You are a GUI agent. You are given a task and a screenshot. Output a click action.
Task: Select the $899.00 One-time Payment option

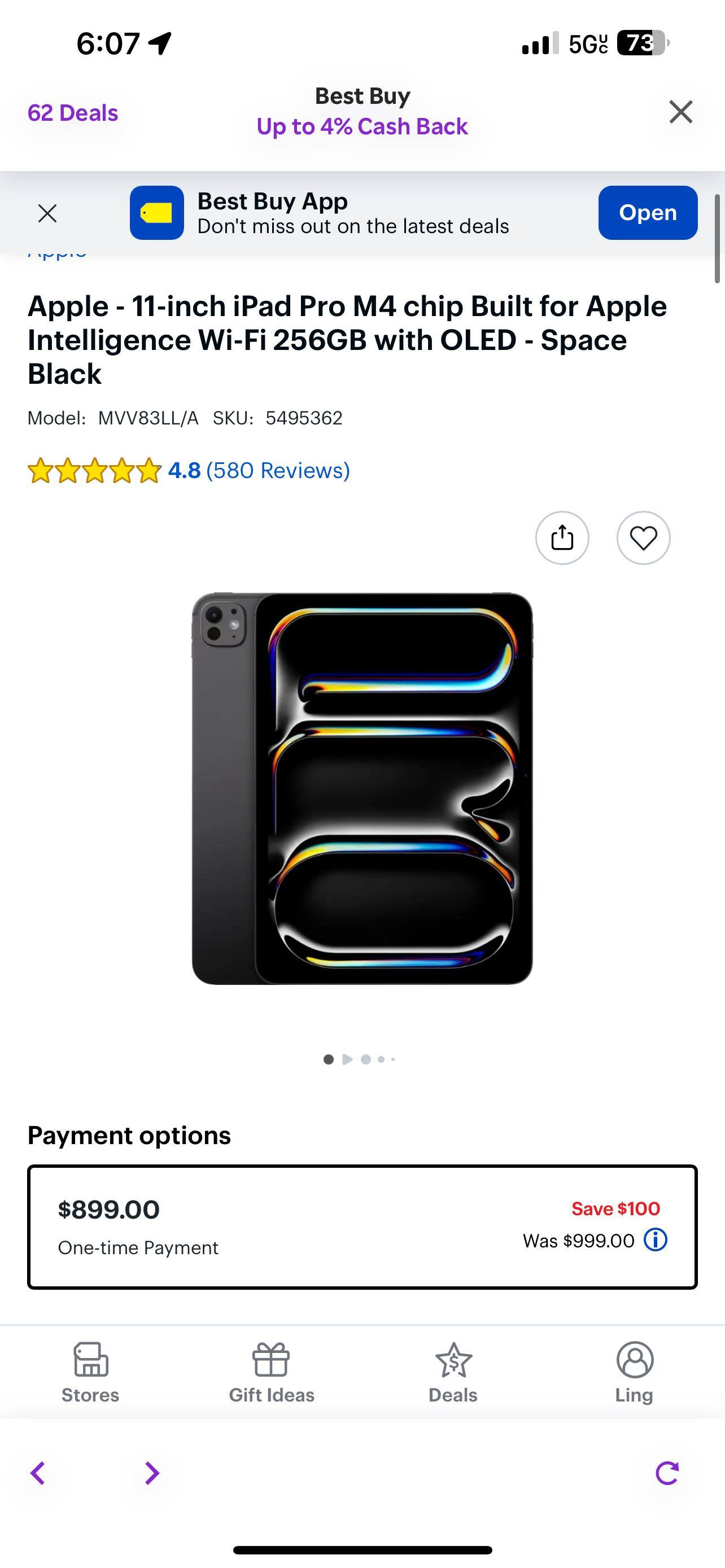[362, 1227]
